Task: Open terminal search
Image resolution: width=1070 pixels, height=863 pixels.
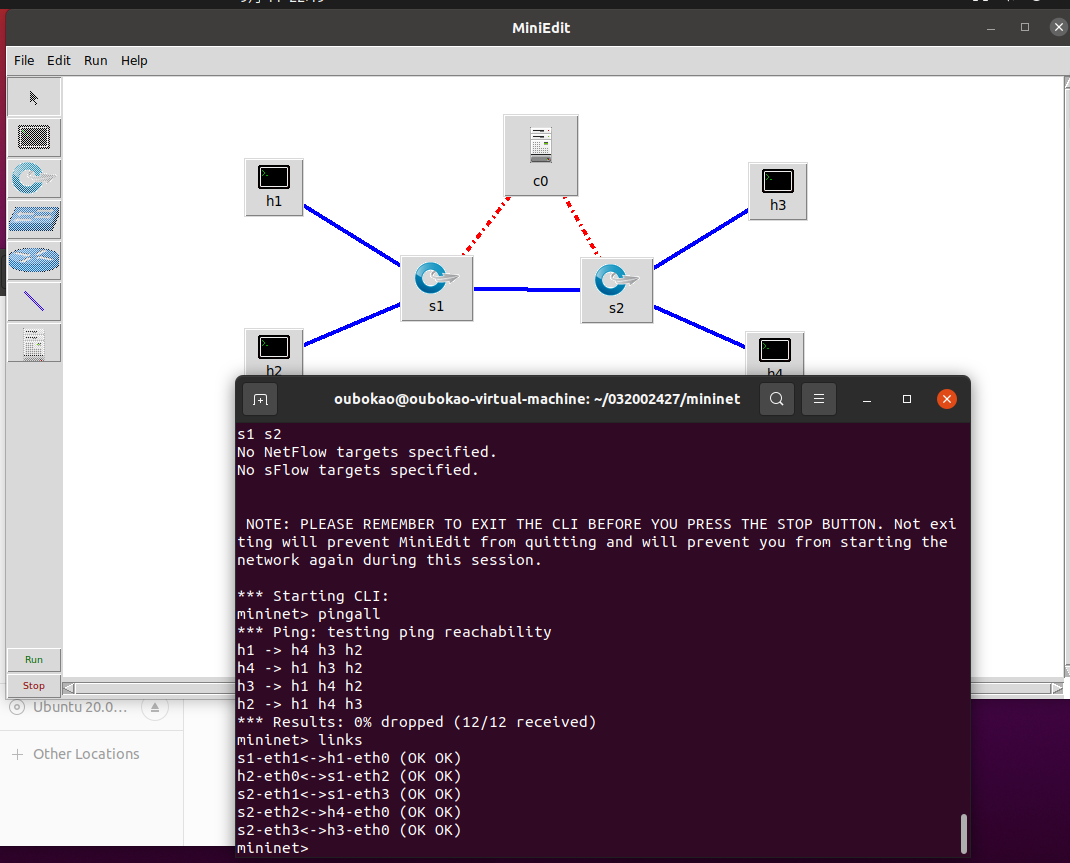Action: coord(777,399)
